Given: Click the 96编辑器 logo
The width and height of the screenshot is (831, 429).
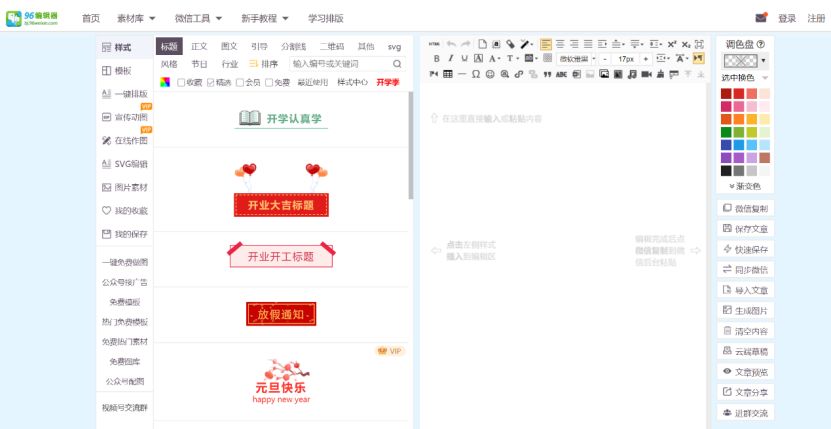Looking at the screenshot, I should [x=32, y=18].
